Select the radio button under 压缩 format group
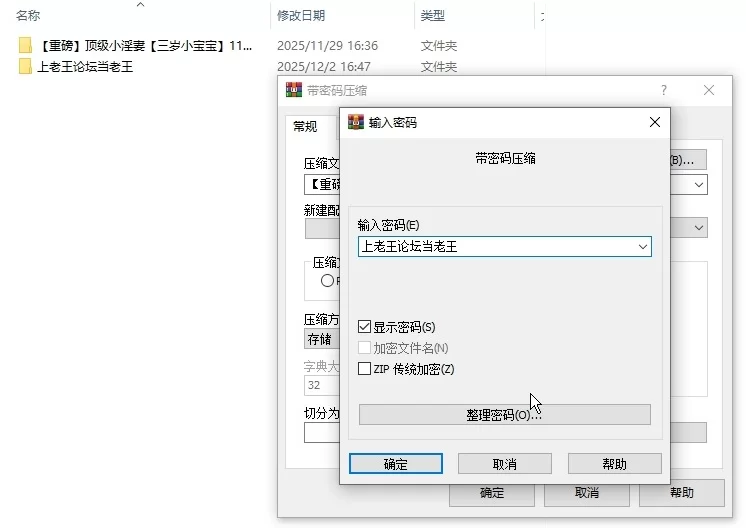Viewport: 746px width, 528px height. (x=327, y=281)
